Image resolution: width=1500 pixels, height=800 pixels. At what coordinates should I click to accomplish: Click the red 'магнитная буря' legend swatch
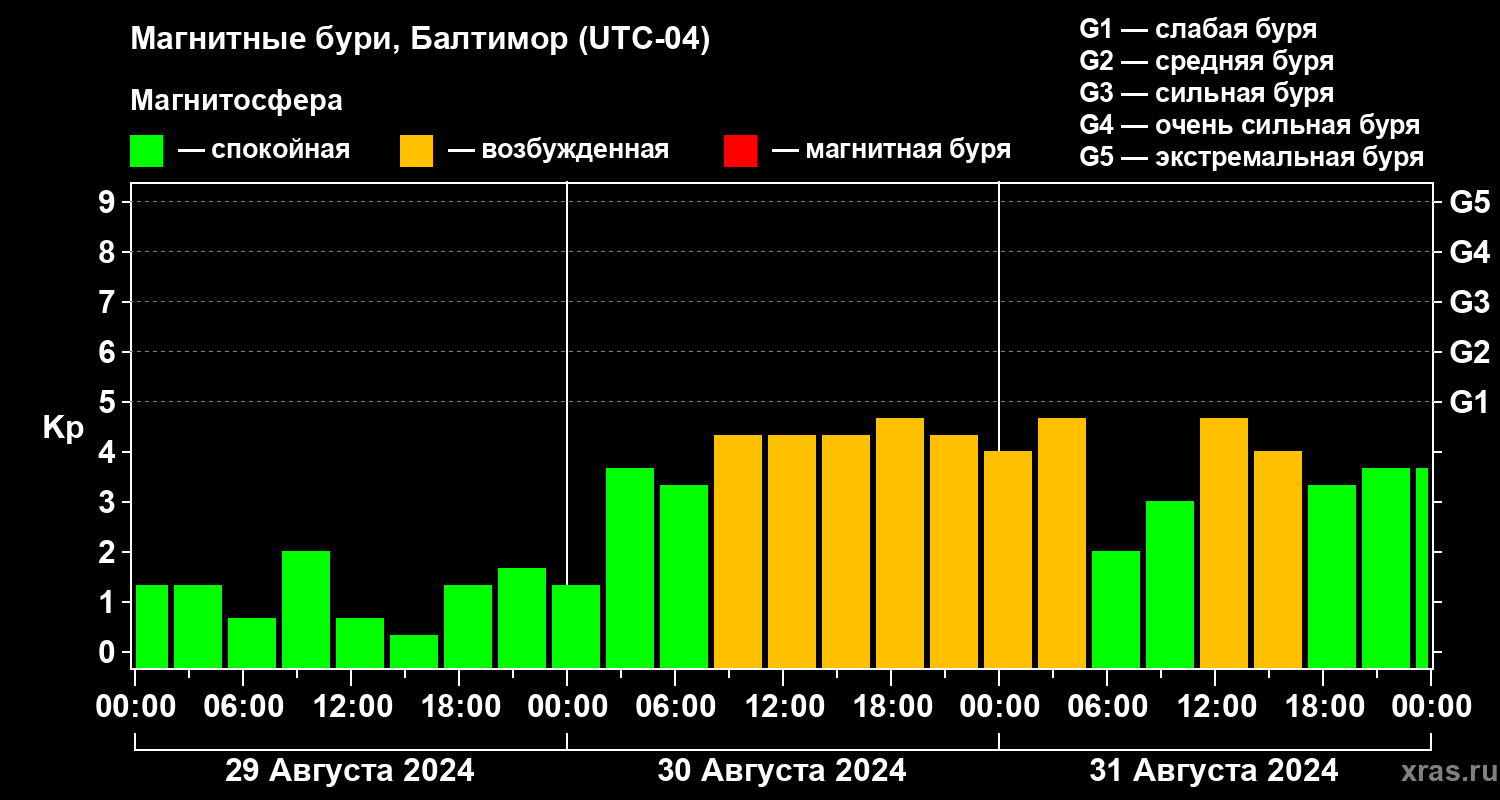[x=740, y=151]
